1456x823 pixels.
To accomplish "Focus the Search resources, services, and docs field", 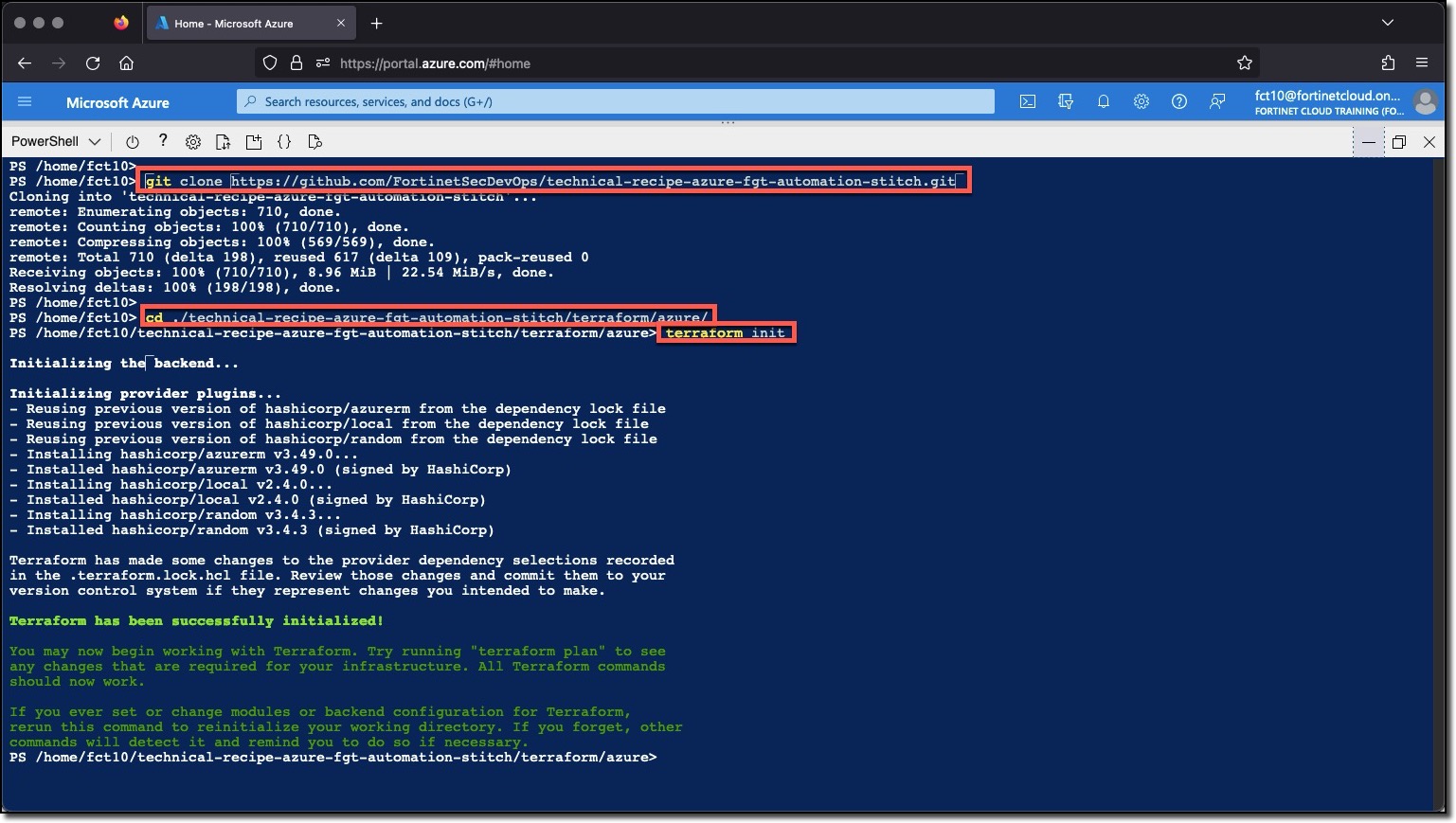I will coord(616,101).
